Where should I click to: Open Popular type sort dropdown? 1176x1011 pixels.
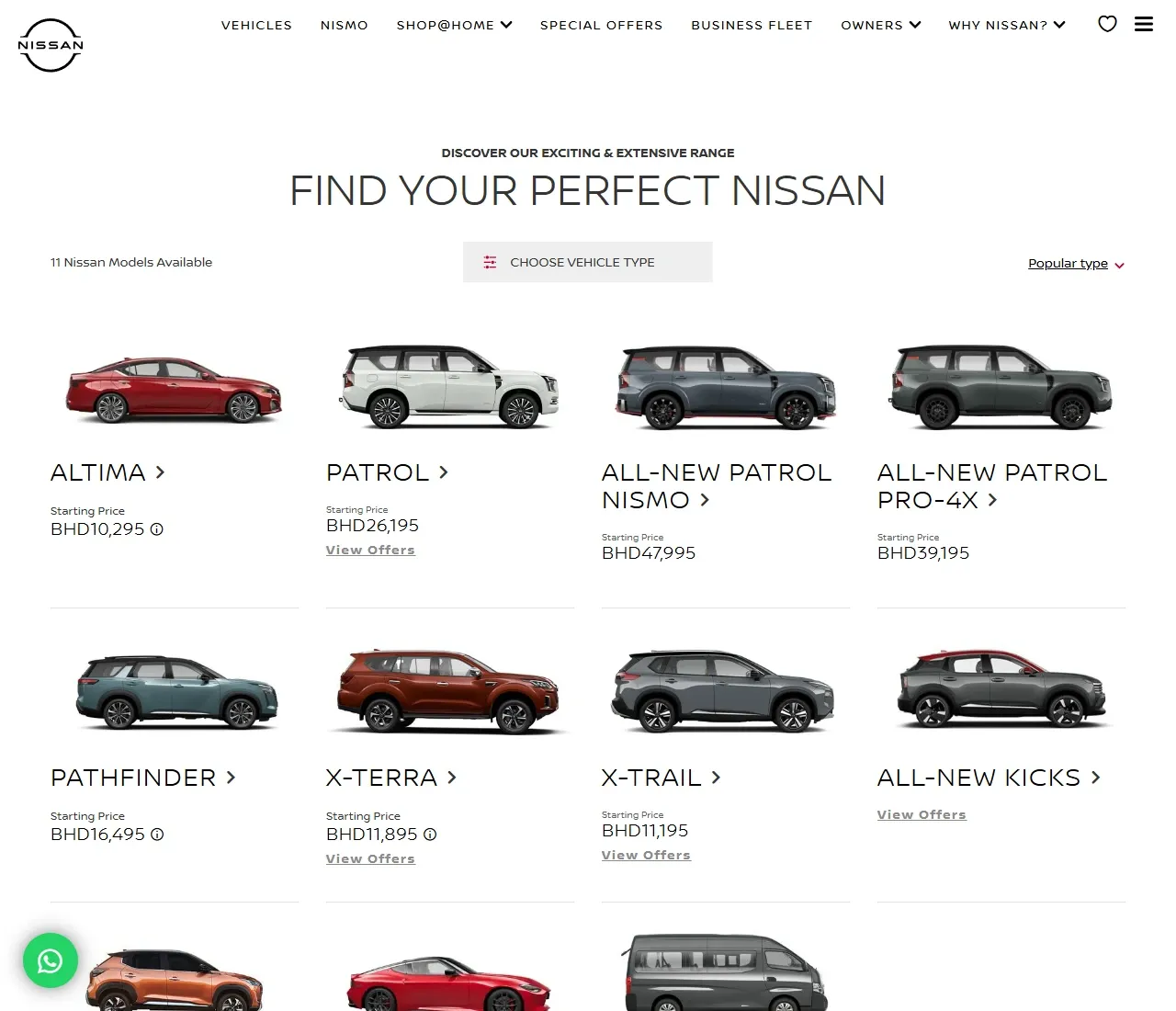1076,264
